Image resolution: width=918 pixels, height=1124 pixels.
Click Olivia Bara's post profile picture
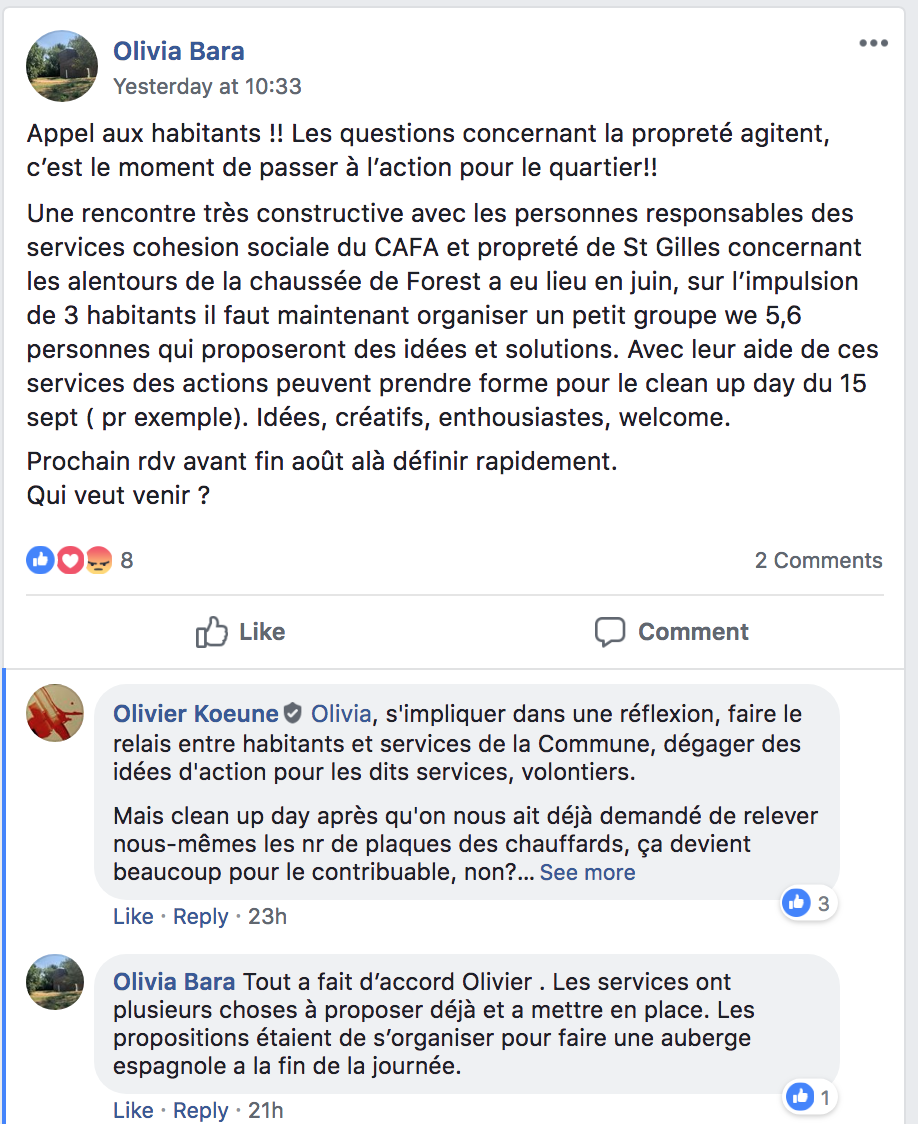pyautogui.click(x=62, y=65)
